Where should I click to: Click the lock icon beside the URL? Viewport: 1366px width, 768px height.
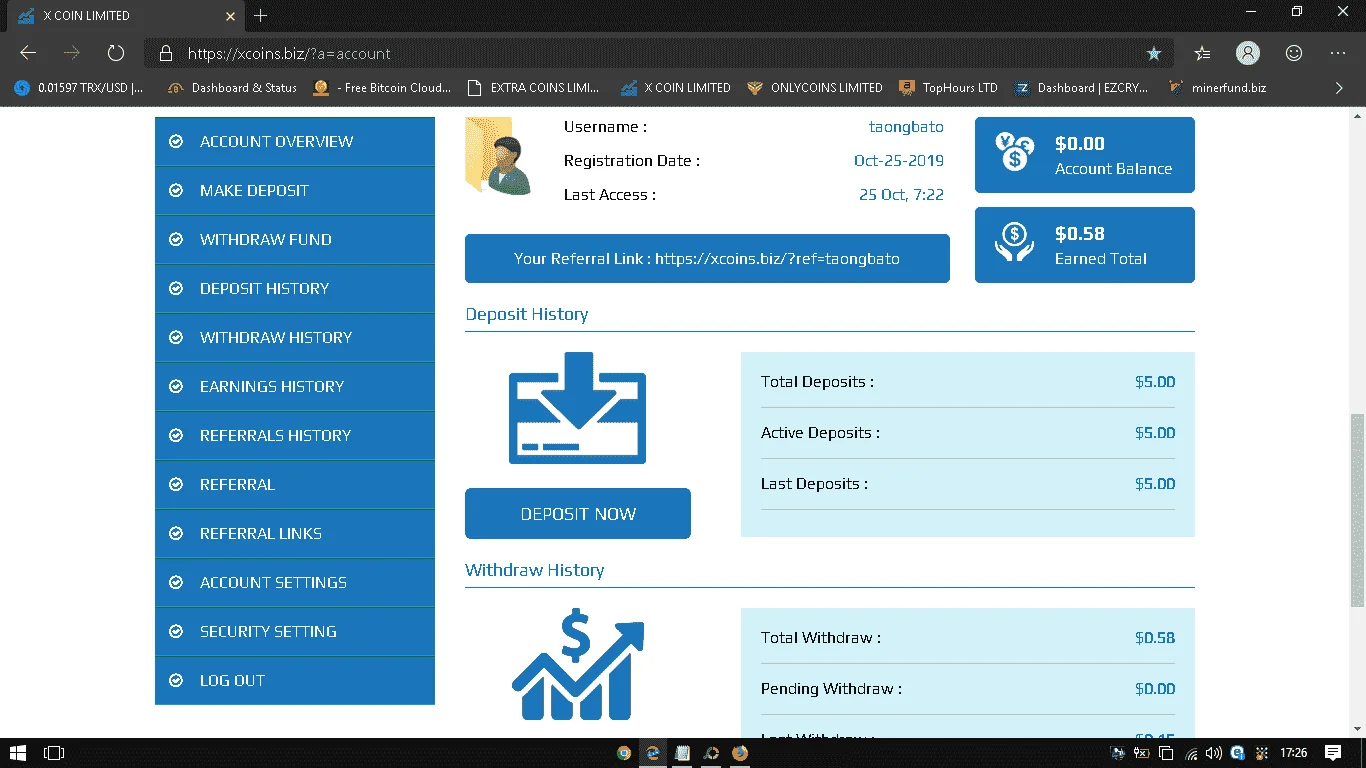(166, 53)
